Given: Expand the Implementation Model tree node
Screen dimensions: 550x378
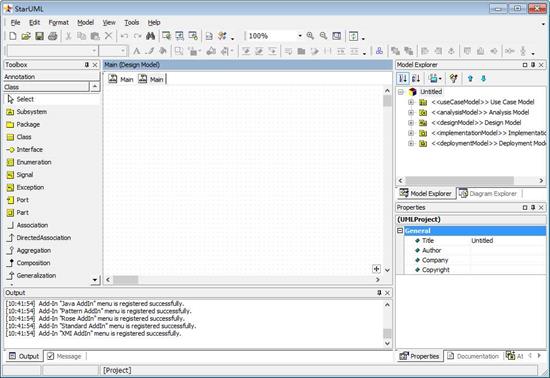Looking at the screenshot, I should tap(411, 133).
